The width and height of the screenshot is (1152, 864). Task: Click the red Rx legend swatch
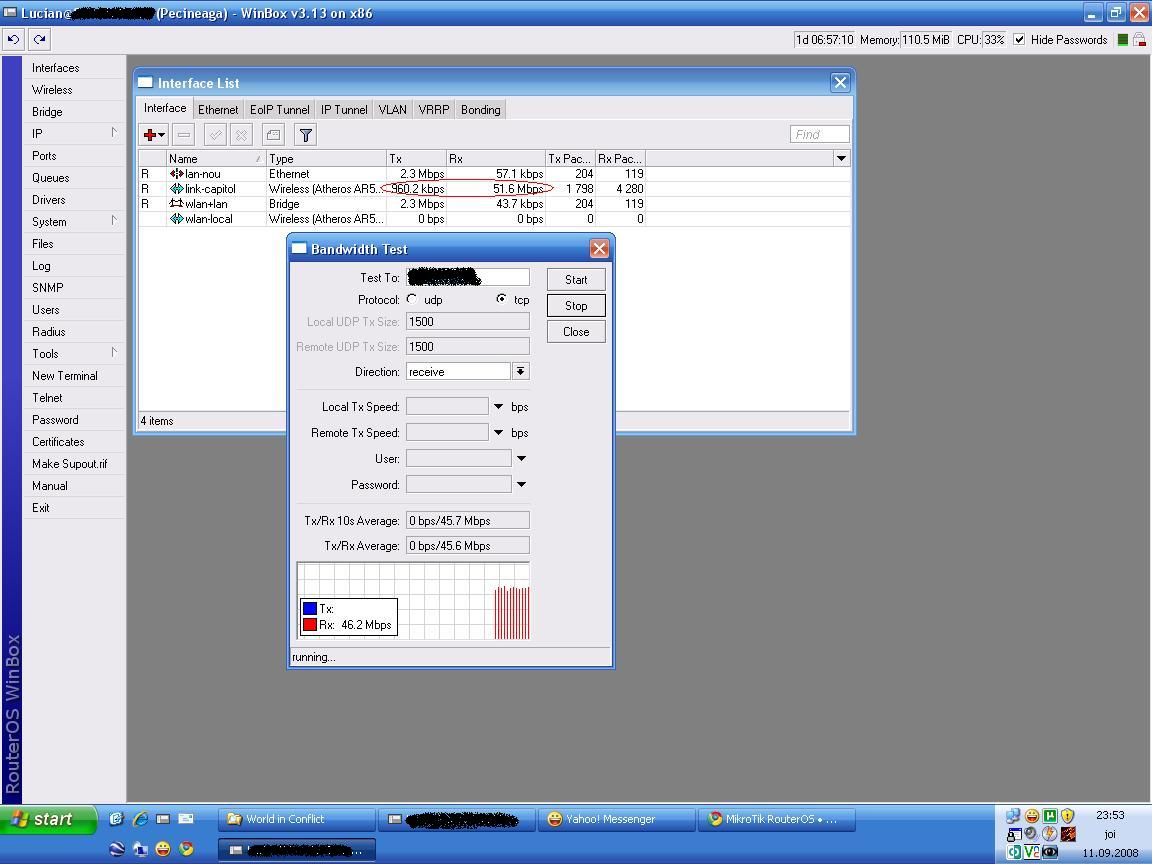[x=309, y=625]
